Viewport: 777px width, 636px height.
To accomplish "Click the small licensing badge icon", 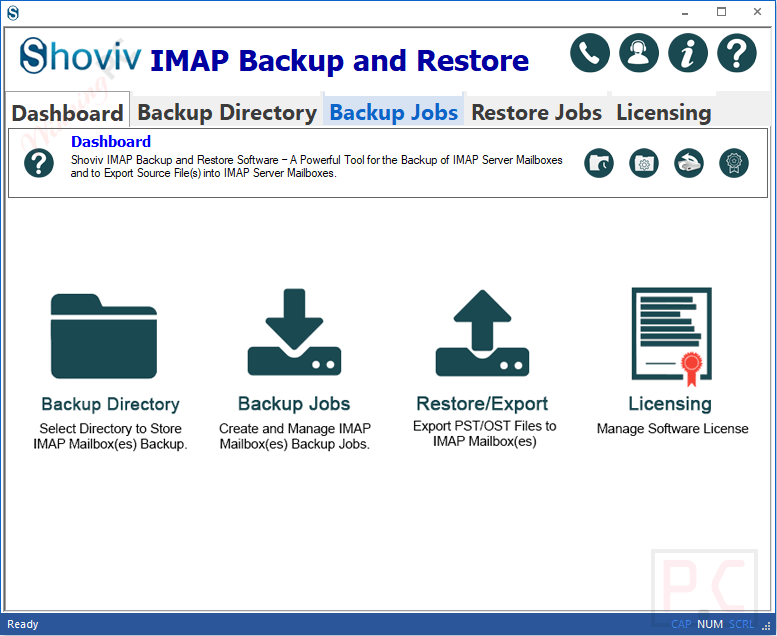I will pyautogui.click(x=734, y=163).
